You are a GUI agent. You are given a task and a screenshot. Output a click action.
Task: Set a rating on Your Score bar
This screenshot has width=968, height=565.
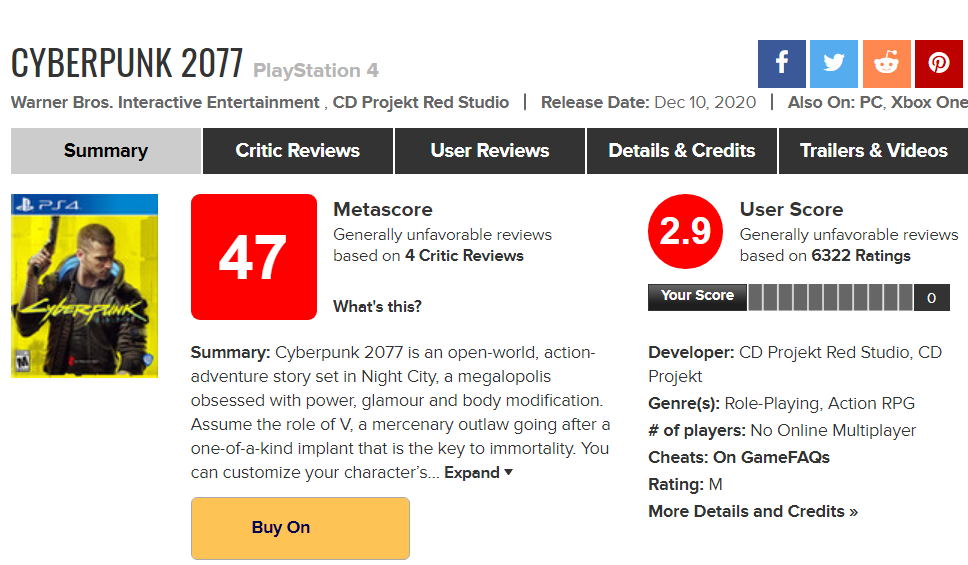(x=830, y=298)
